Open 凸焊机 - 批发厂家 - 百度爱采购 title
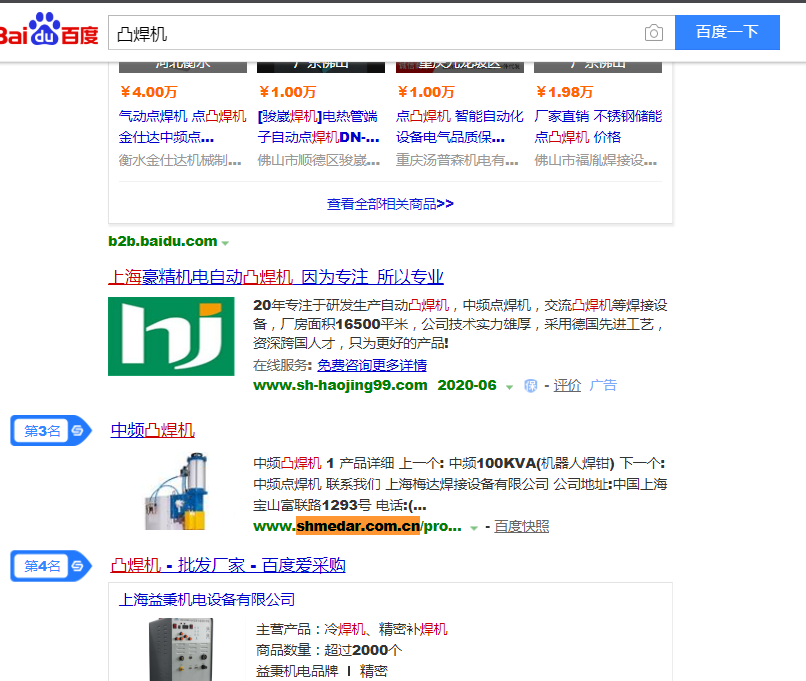This screenshot has height=681, width=806. point(228,565)
